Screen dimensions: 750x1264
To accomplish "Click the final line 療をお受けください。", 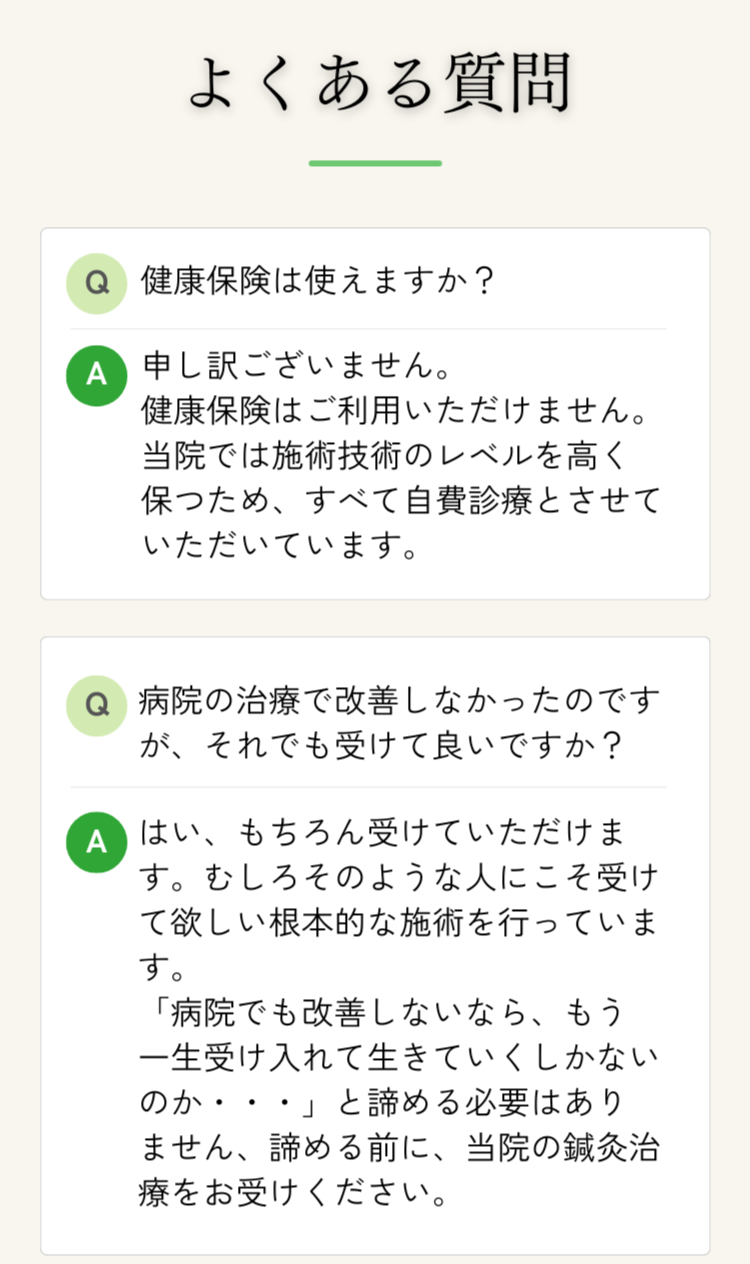I will click(x=291, y=1194).
